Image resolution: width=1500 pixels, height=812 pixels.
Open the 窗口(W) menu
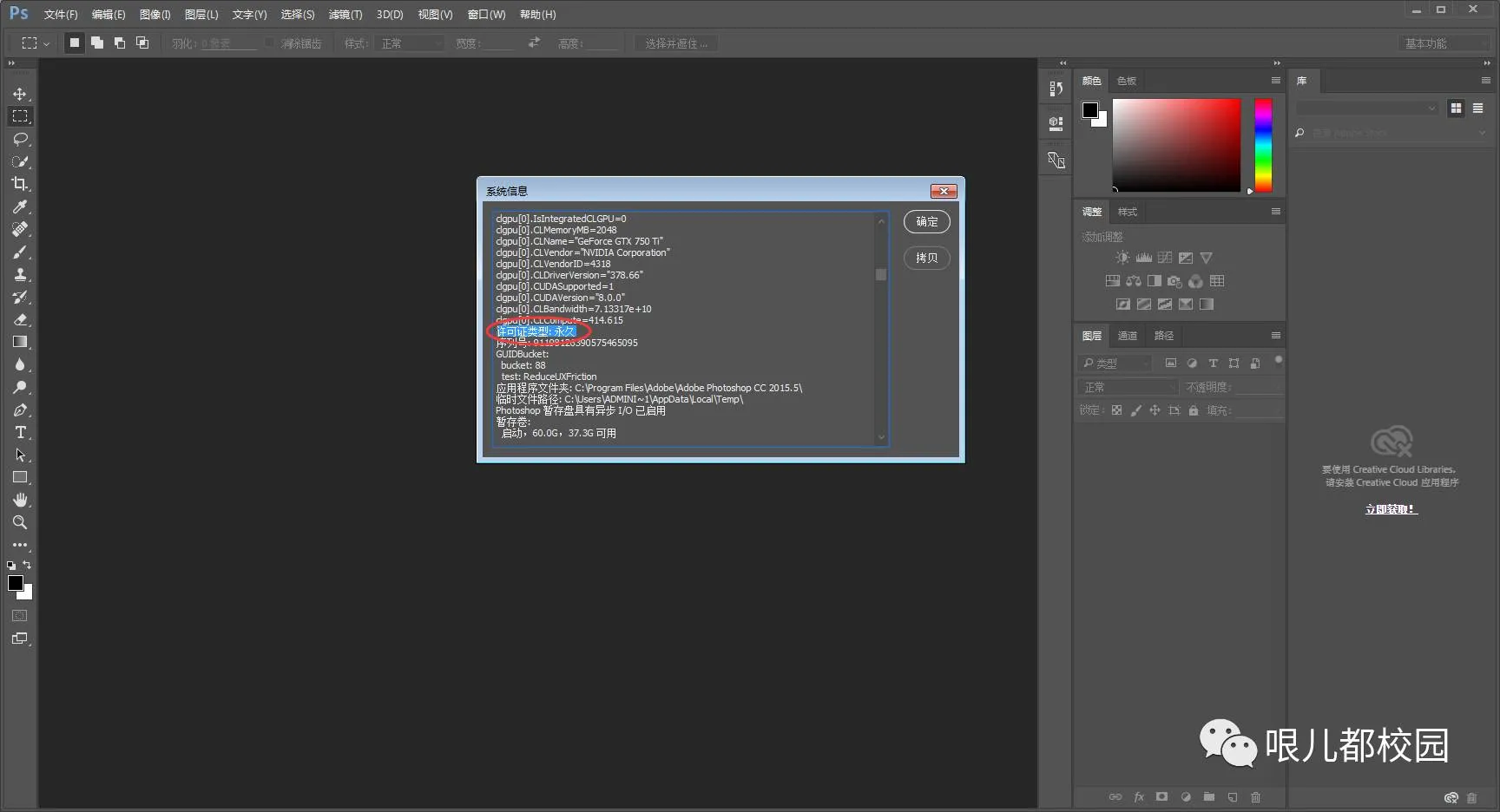[486, 15]
